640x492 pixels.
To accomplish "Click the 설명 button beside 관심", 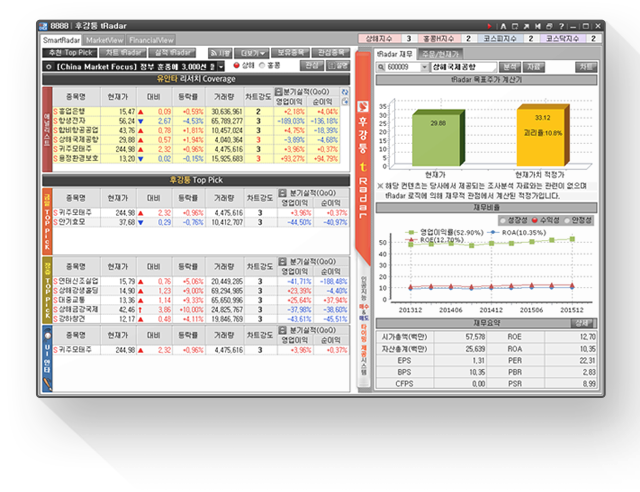I will [x=338, y=65].
